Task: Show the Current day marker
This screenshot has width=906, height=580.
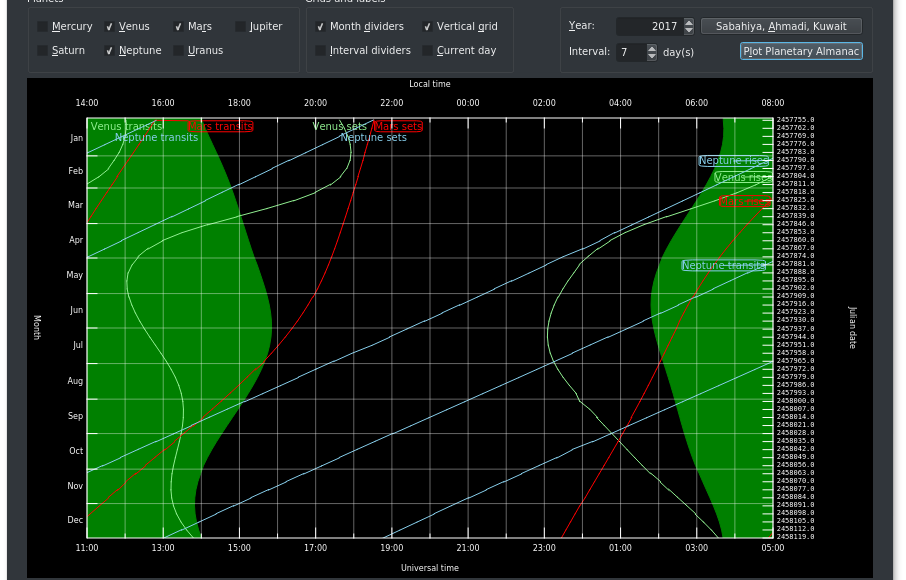Action: (x=428, y=51)
